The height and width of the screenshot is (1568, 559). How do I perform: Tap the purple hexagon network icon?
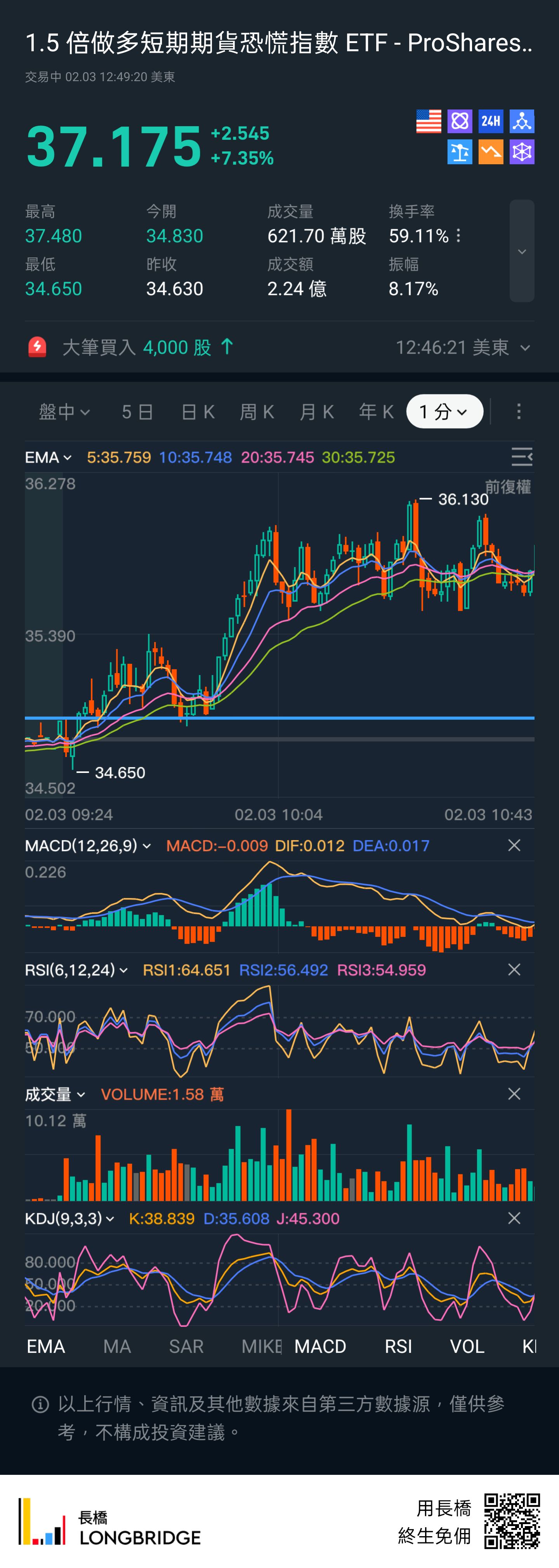tap(522, 152)
